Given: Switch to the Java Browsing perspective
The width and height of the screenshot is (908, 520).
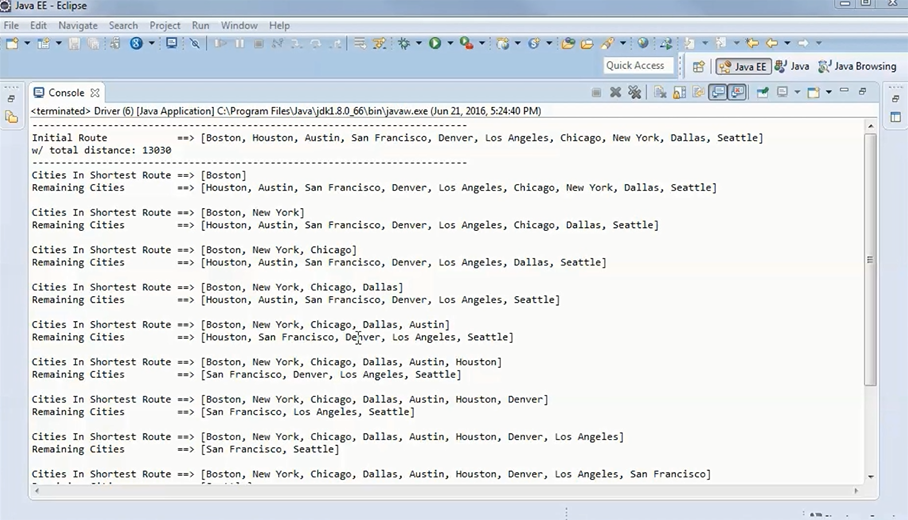Looking at the screenshot, I should click(857, 67).
